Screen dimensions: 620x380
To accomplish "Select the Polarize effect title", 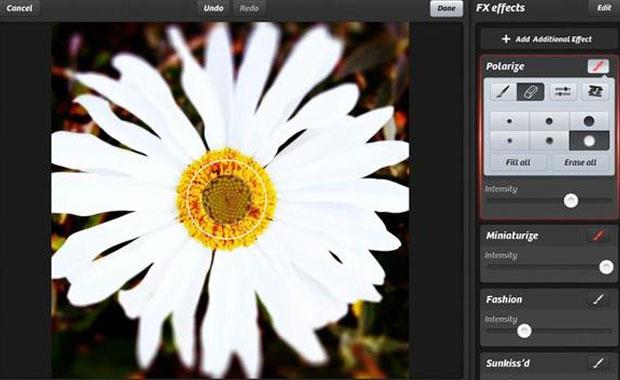I will [x=505, y=66].
